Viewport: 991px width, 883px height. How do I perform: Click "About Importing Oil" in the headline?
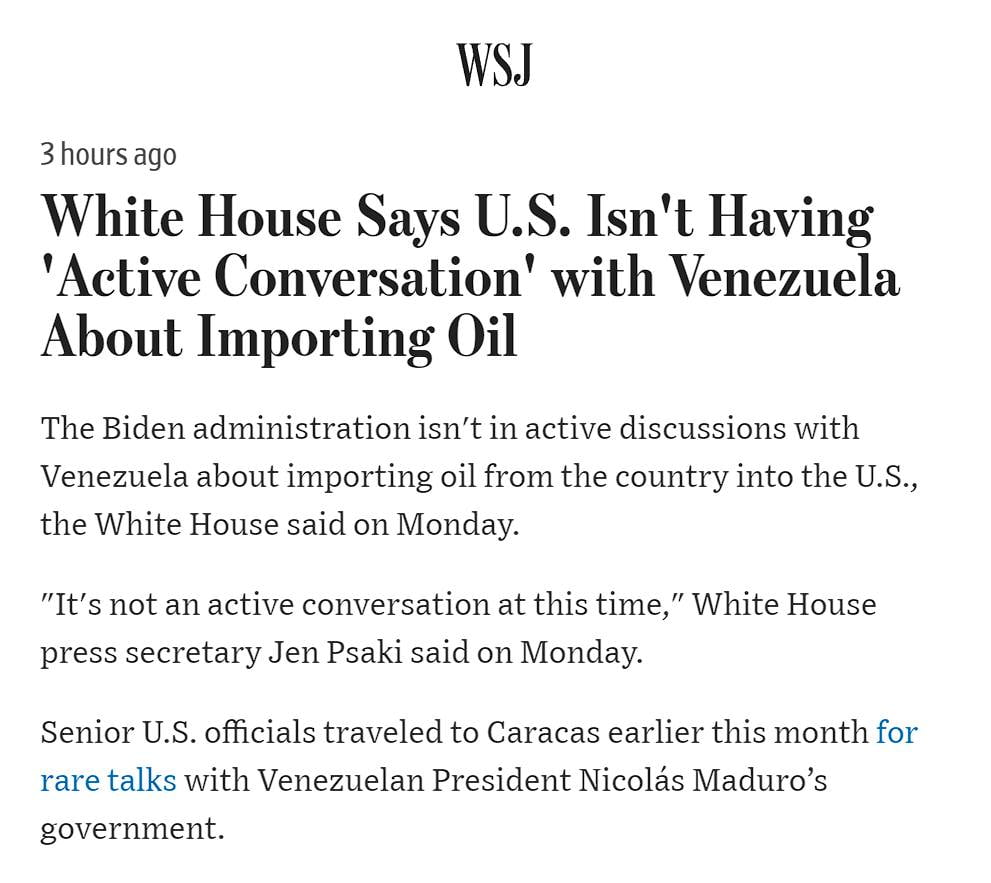[x=279, y=336]
